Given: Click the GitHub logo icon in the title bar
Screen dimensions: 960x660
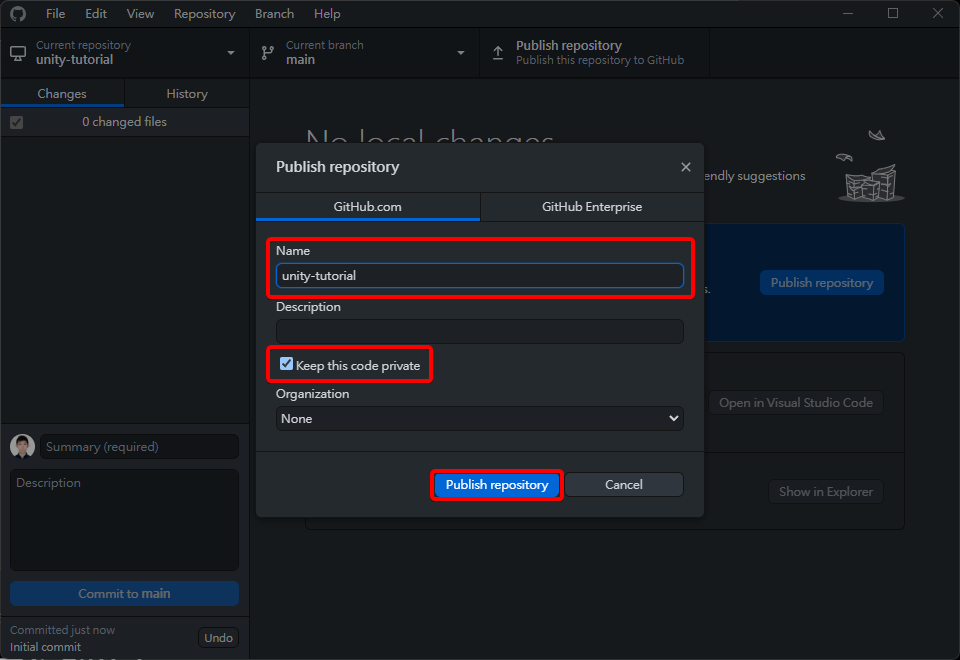Looking at the screenshot, I should click(x=18, y=13).
